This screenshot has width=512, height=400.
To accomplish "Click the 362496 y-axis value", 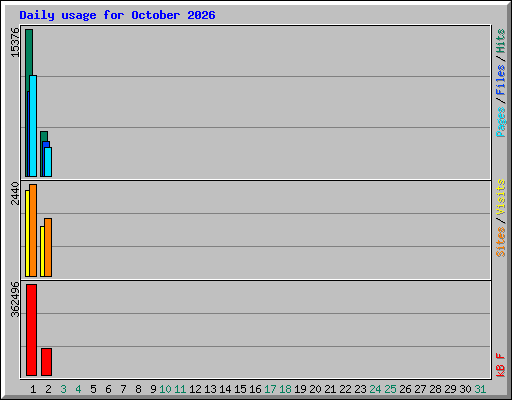I will (x=15, y=299).
